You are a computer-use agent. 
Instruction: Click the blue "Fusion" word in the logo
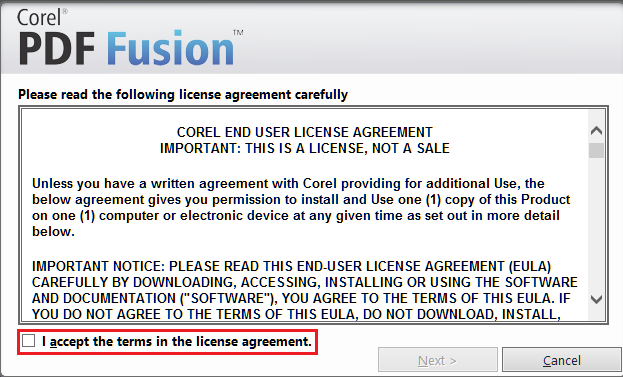tap(170, 49)
